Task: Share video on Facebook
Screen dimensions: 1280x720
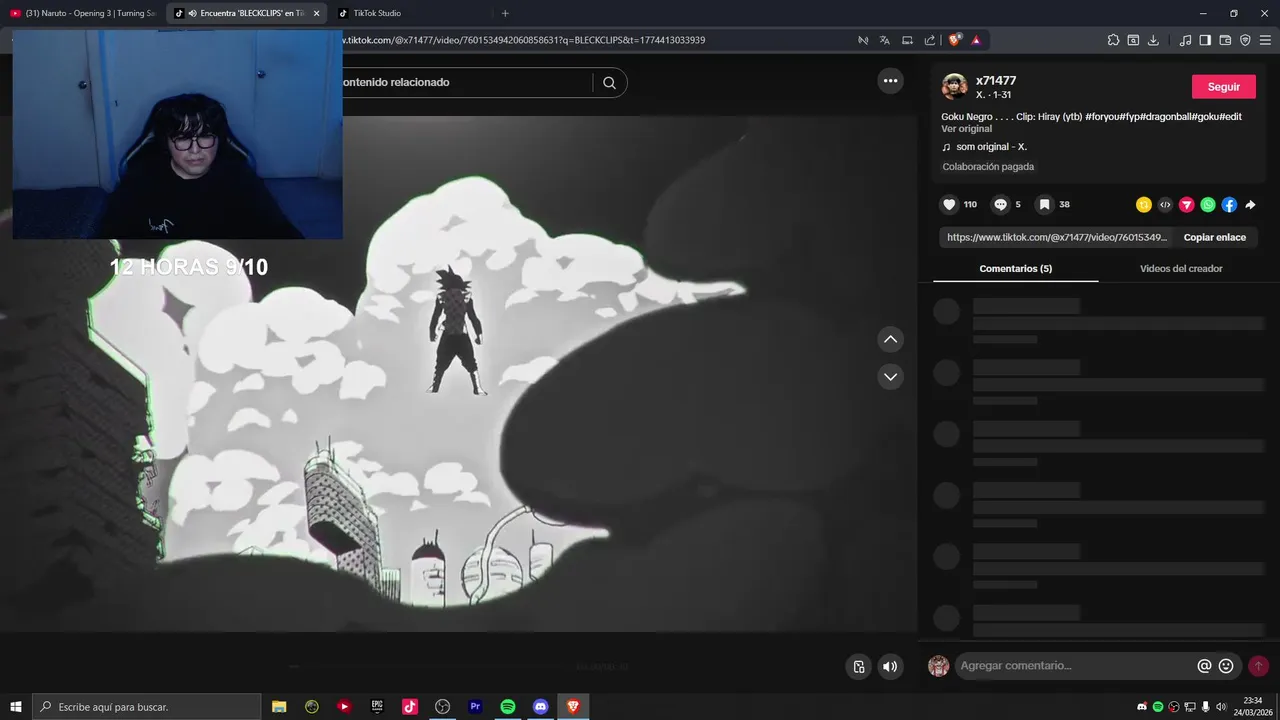Action: [1229, 205]
